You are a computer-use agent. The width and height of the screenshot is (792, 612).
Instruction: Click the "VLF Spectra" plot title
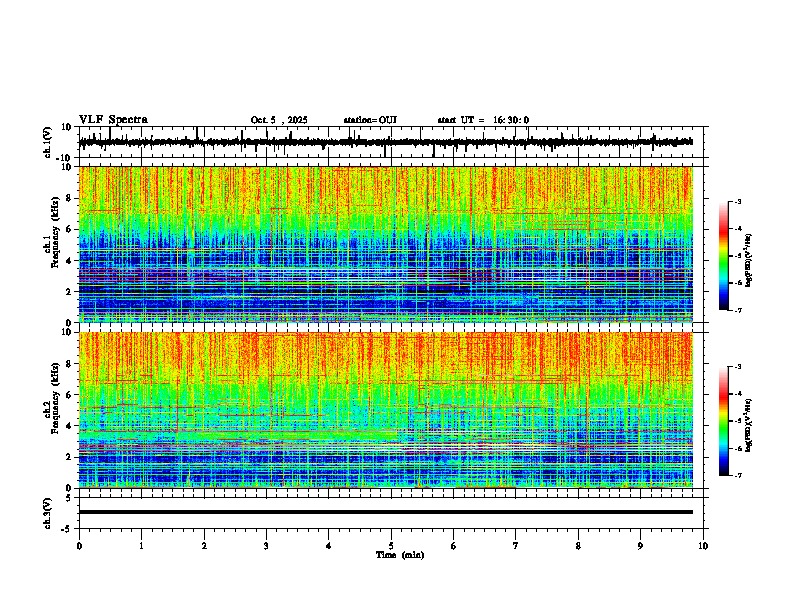(113, 120)
